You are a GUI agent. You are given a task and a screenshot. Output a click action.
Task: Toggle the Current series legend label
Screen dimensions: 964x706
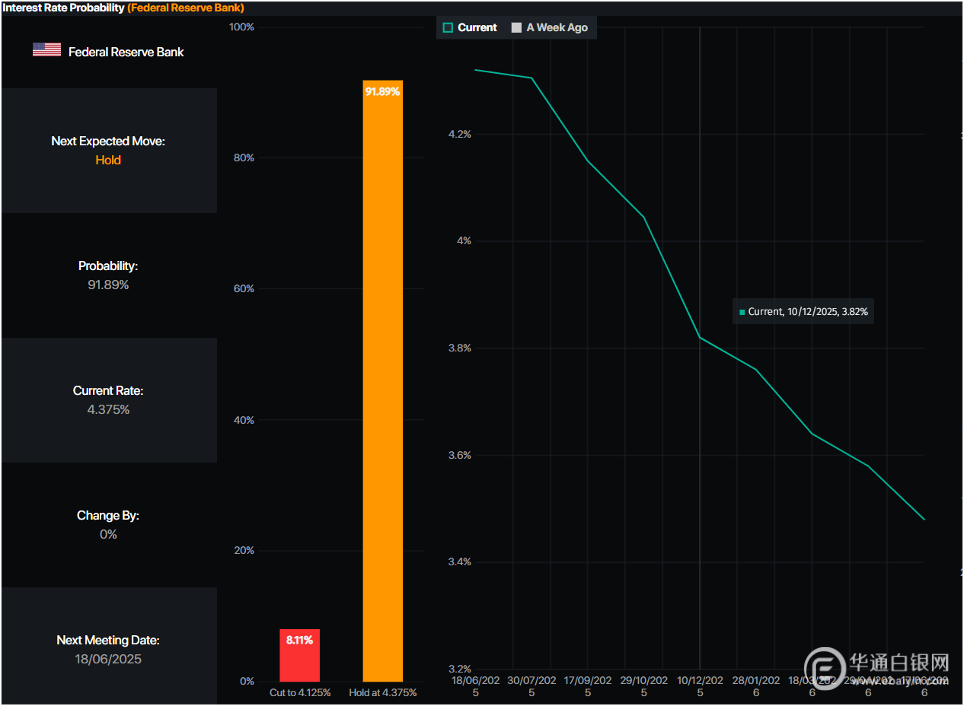pos(477,28)
